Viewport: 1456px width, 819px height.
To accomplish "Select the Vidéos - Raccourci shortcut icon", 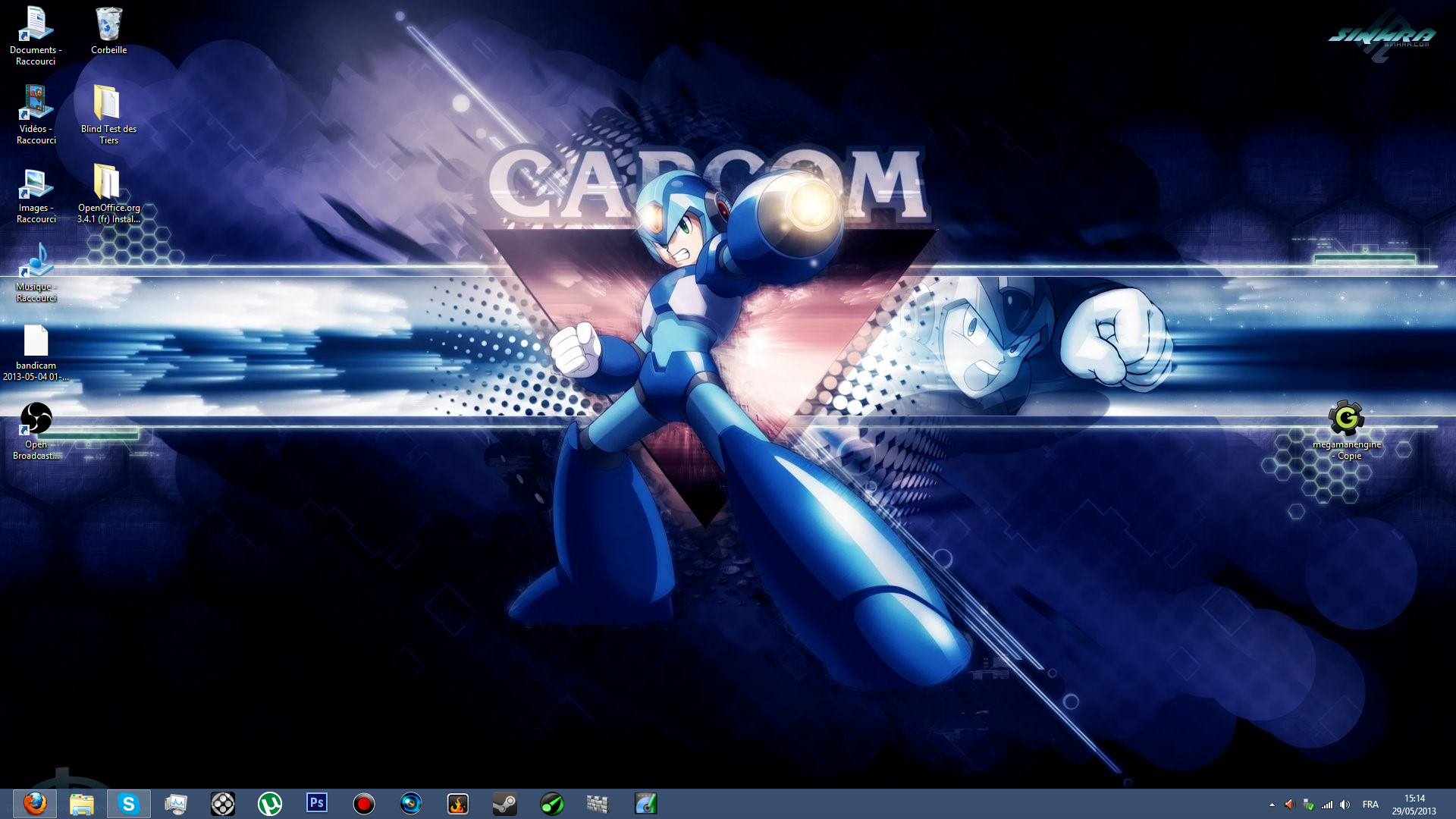I will [x=36, y=115].
